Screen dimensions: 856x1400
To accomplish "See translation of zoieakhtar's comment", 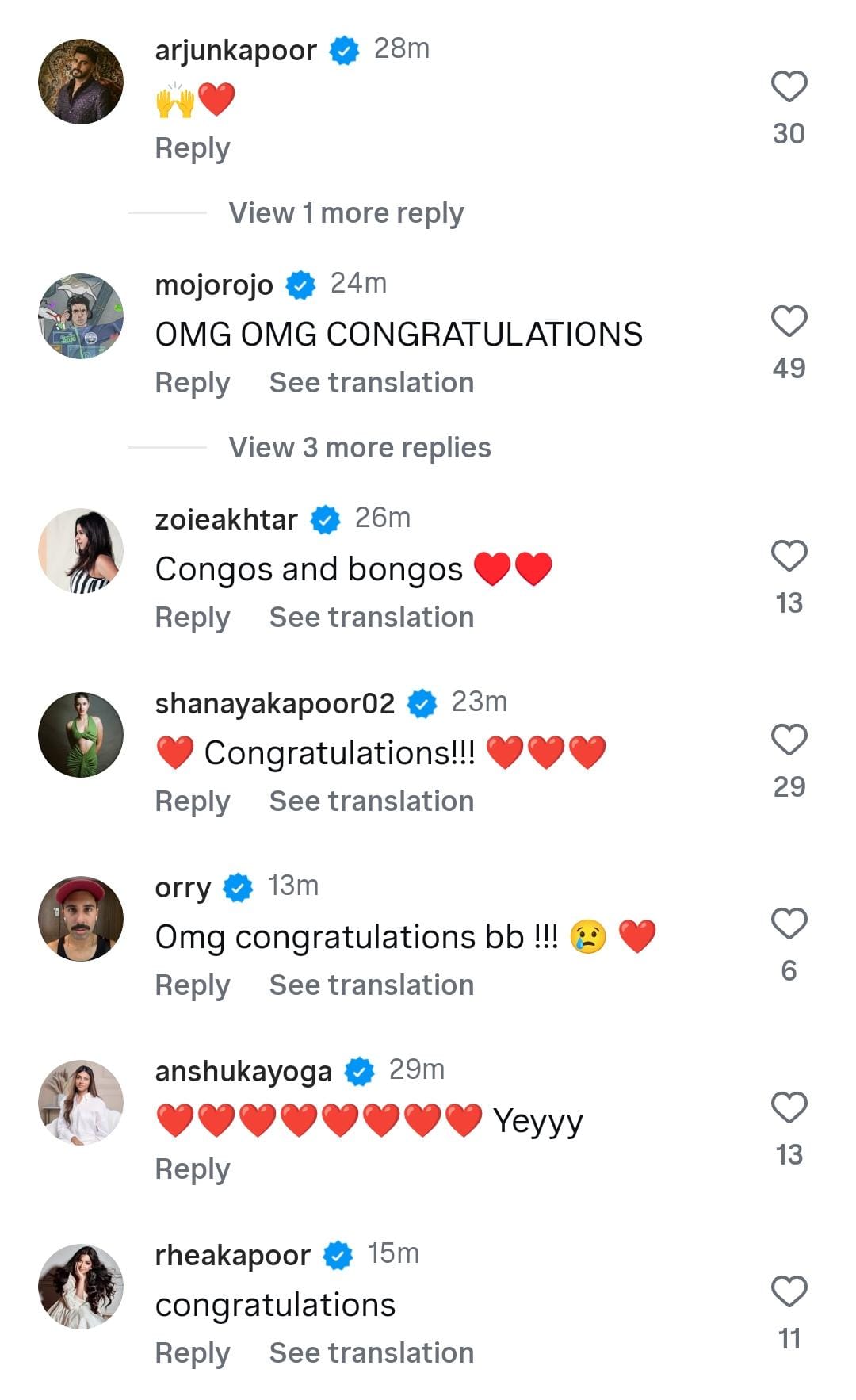I will pos(371,618).
